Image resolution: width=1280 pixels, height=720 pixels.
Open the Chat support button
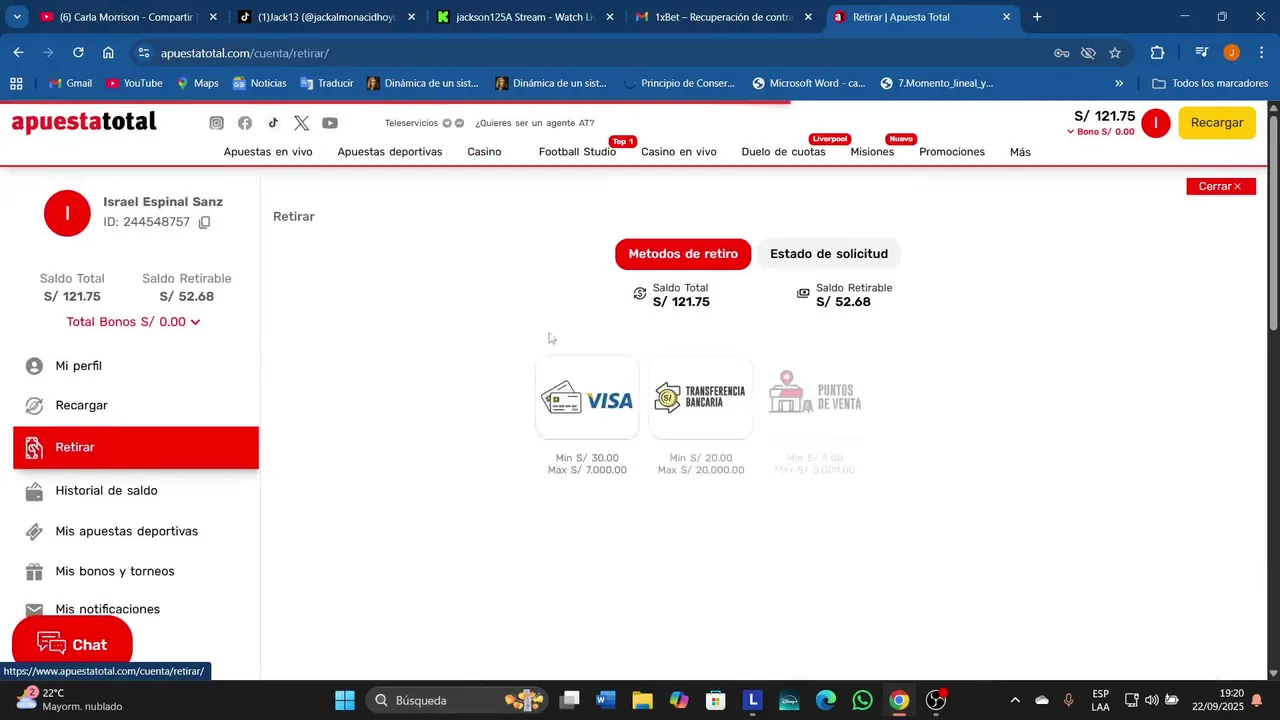[72, 644]
